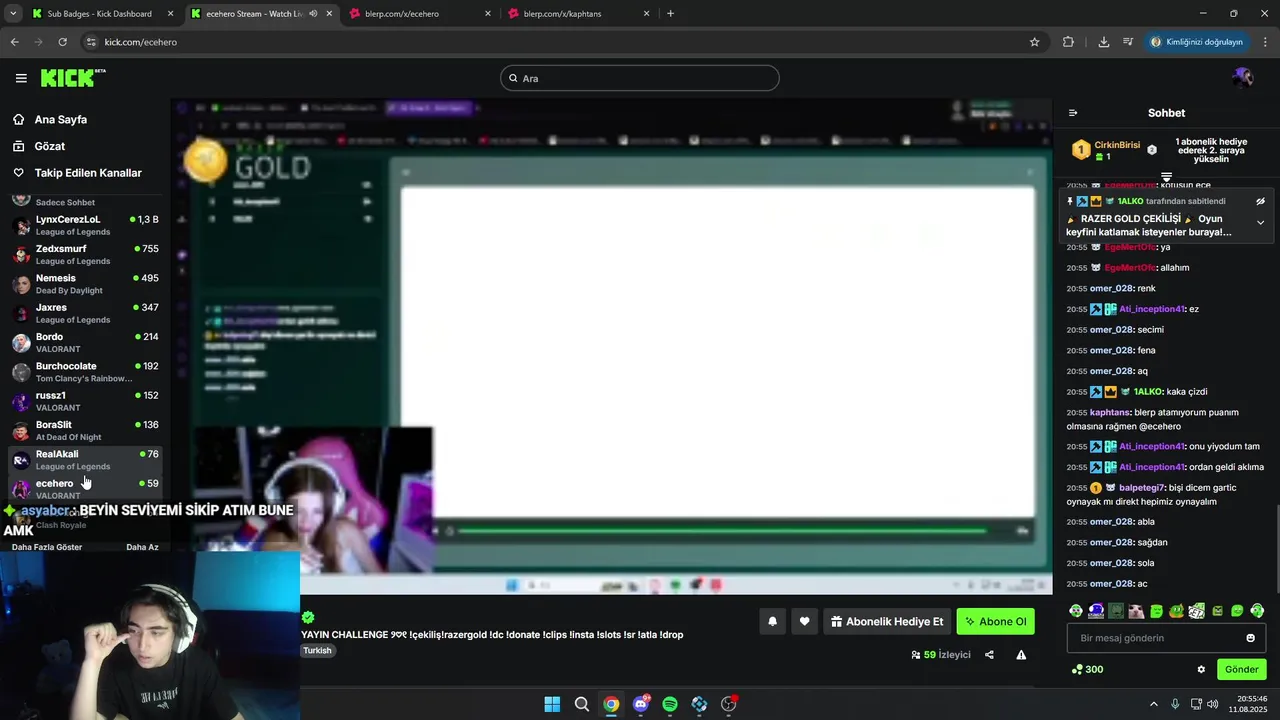1280x720 pixels.
Task: Open a new browser tab
Action: pyautogui.click(x=670, y=14)
